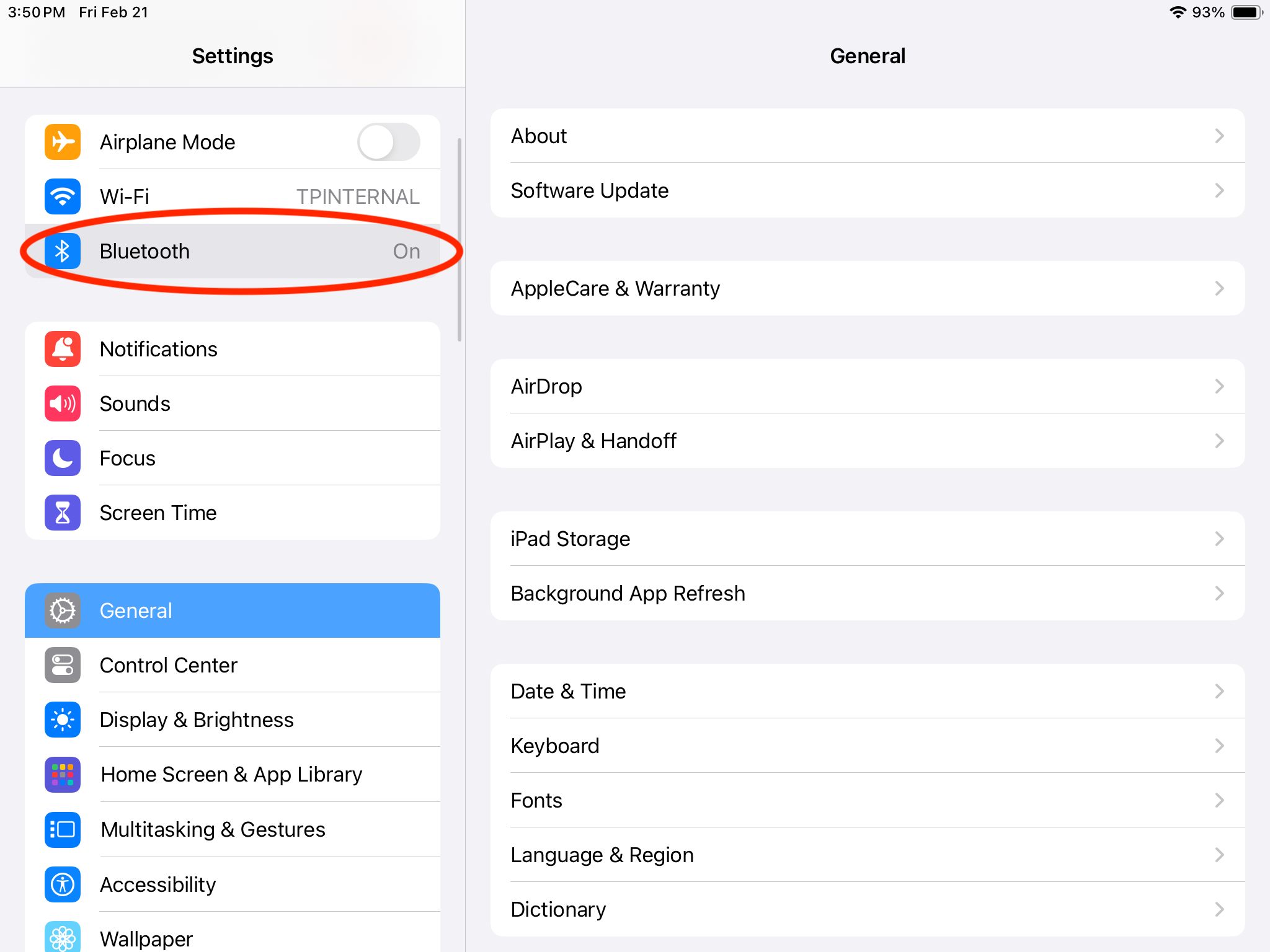Viewport: 1270px width, 952px height.
Task: Tap the purple Focus moon icon
Action: [x=63, y=458]
